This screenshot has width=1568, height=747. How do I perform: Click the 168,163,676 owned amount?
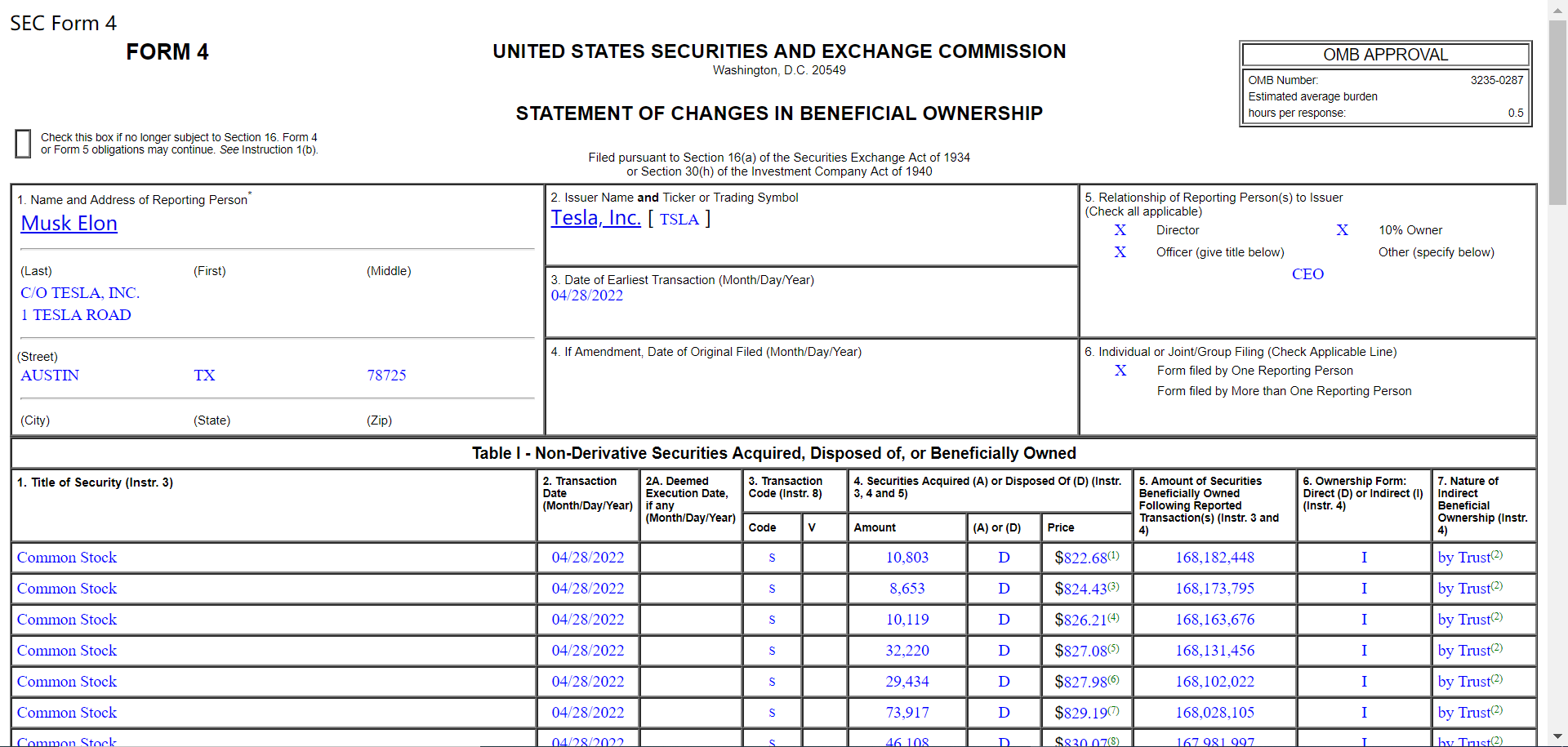[1214, 620]
